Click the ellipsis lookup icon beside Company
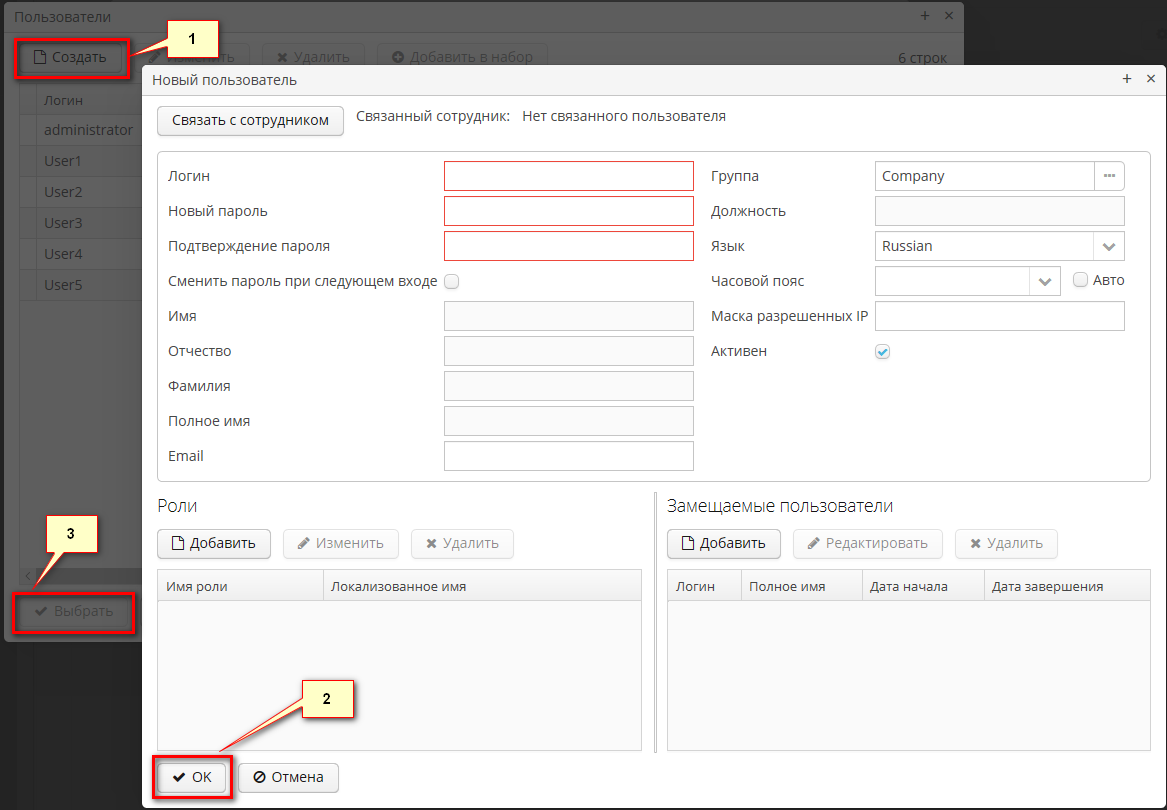 [1109, 176]
